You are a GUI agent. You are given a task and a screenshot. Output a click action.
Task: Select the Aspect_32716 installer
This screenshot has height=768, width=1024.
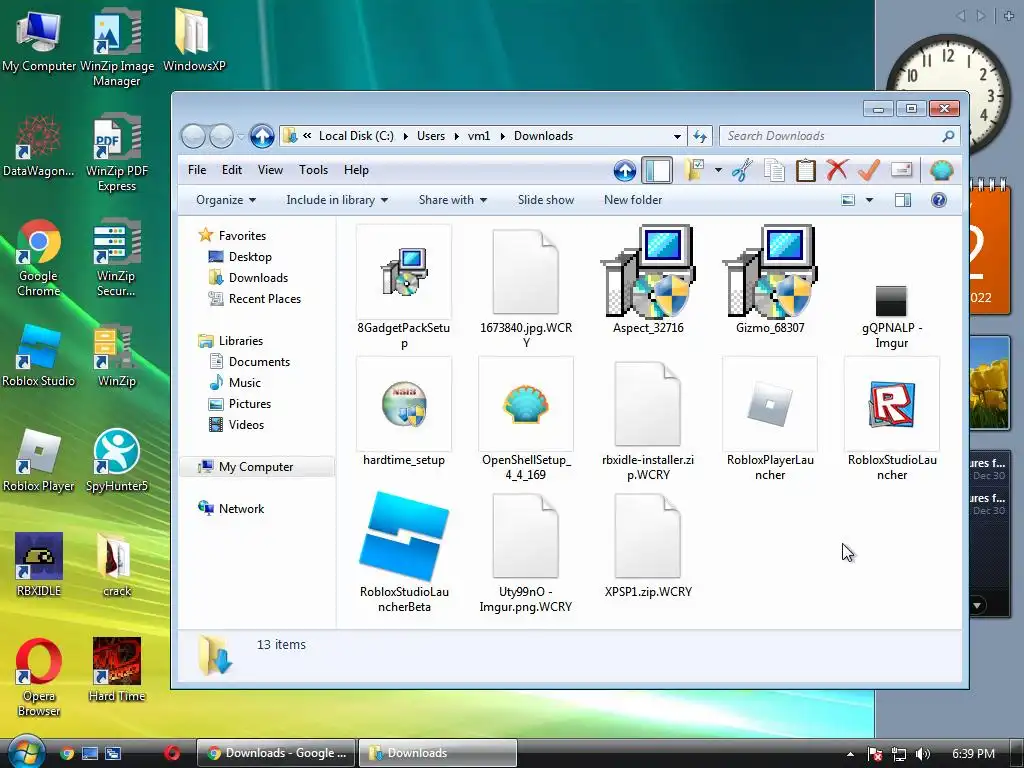(x=648, y=280)
